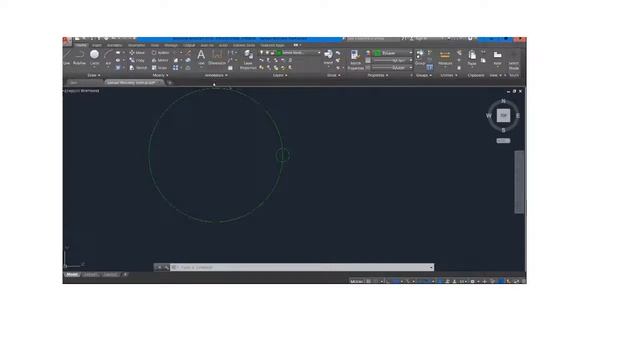
Task: Open the Start file tab
Action: pyautogui.click(x=84, y=82)
